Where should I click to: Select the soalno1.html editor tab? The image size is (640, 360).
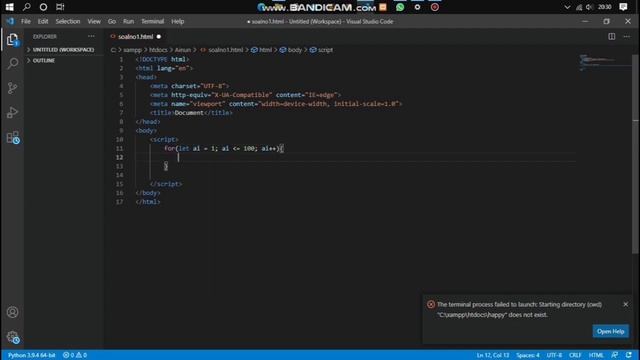136,37
